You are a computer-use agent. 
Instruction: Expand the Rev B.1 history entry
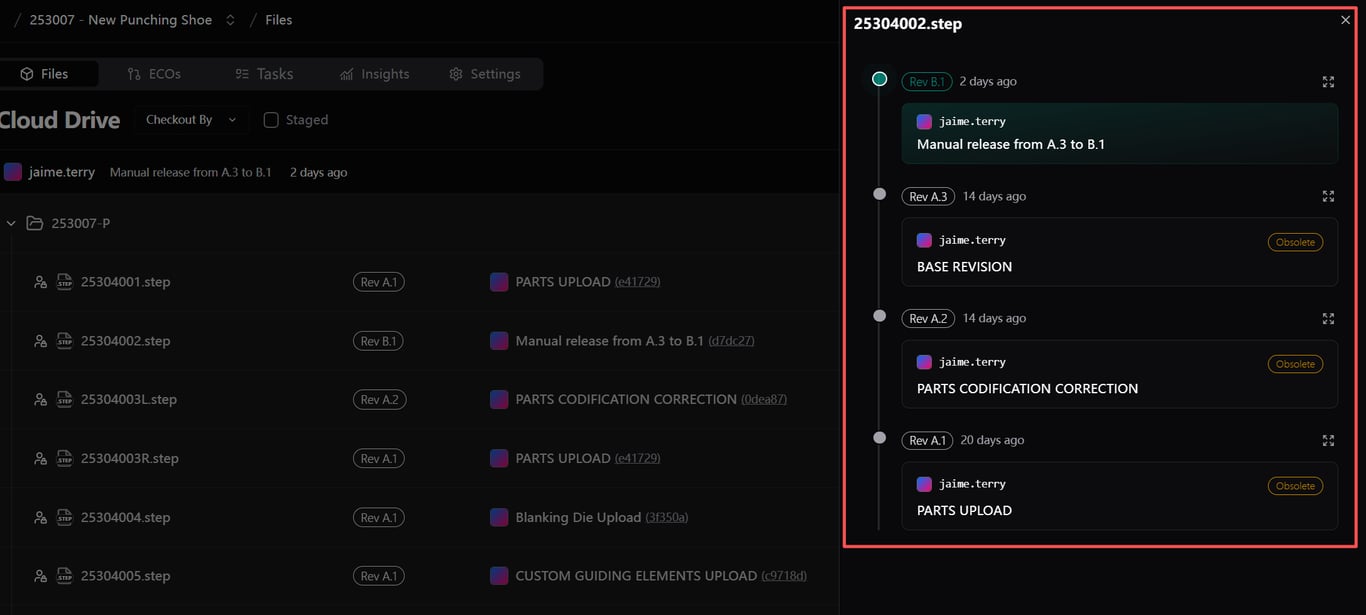pyautogui.click(x=1328, y=81)
